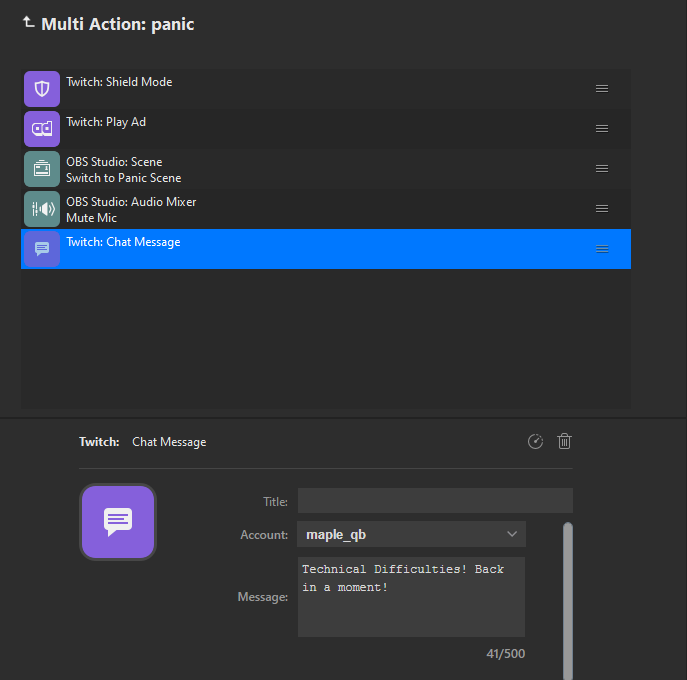
Task: Click the Chat Message icon in the list
Action: pos(42,249)
